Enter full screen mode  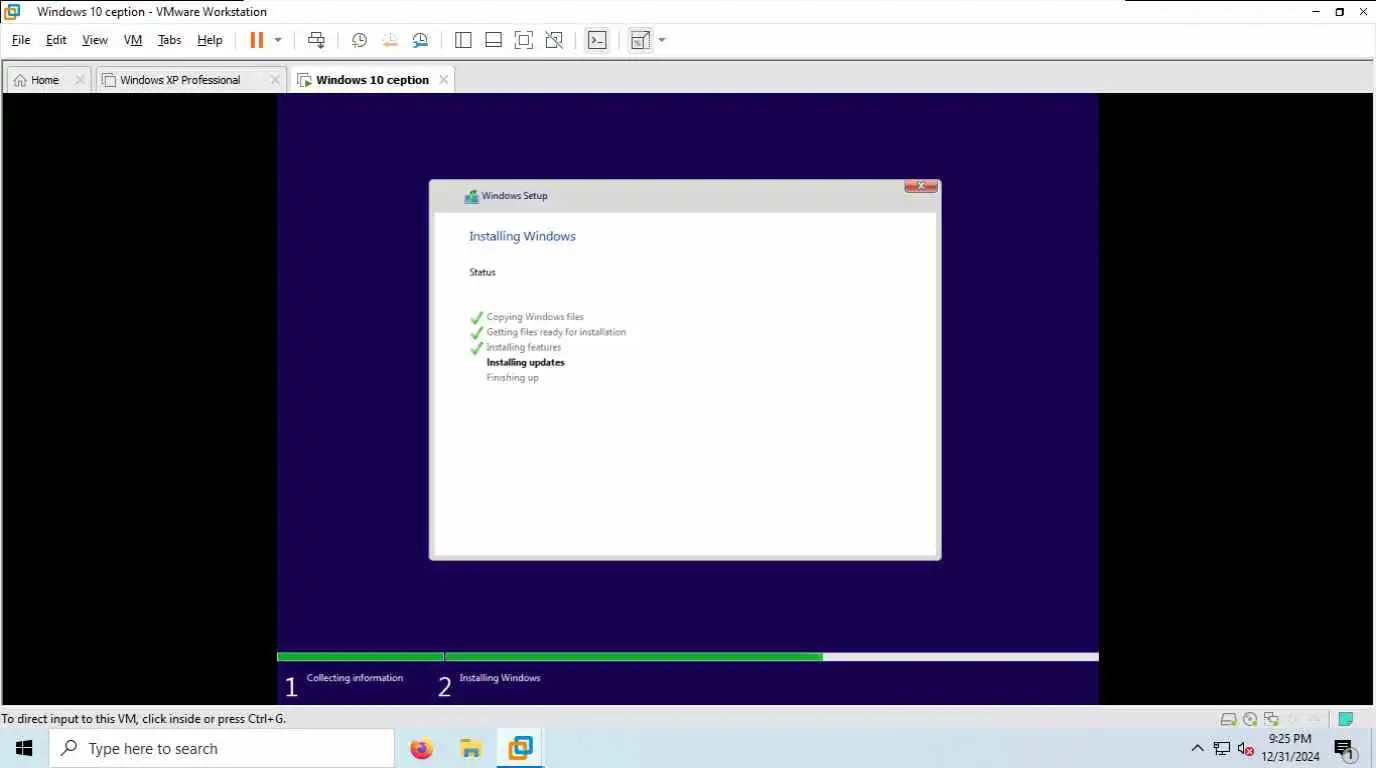click(x=523, y=40)
